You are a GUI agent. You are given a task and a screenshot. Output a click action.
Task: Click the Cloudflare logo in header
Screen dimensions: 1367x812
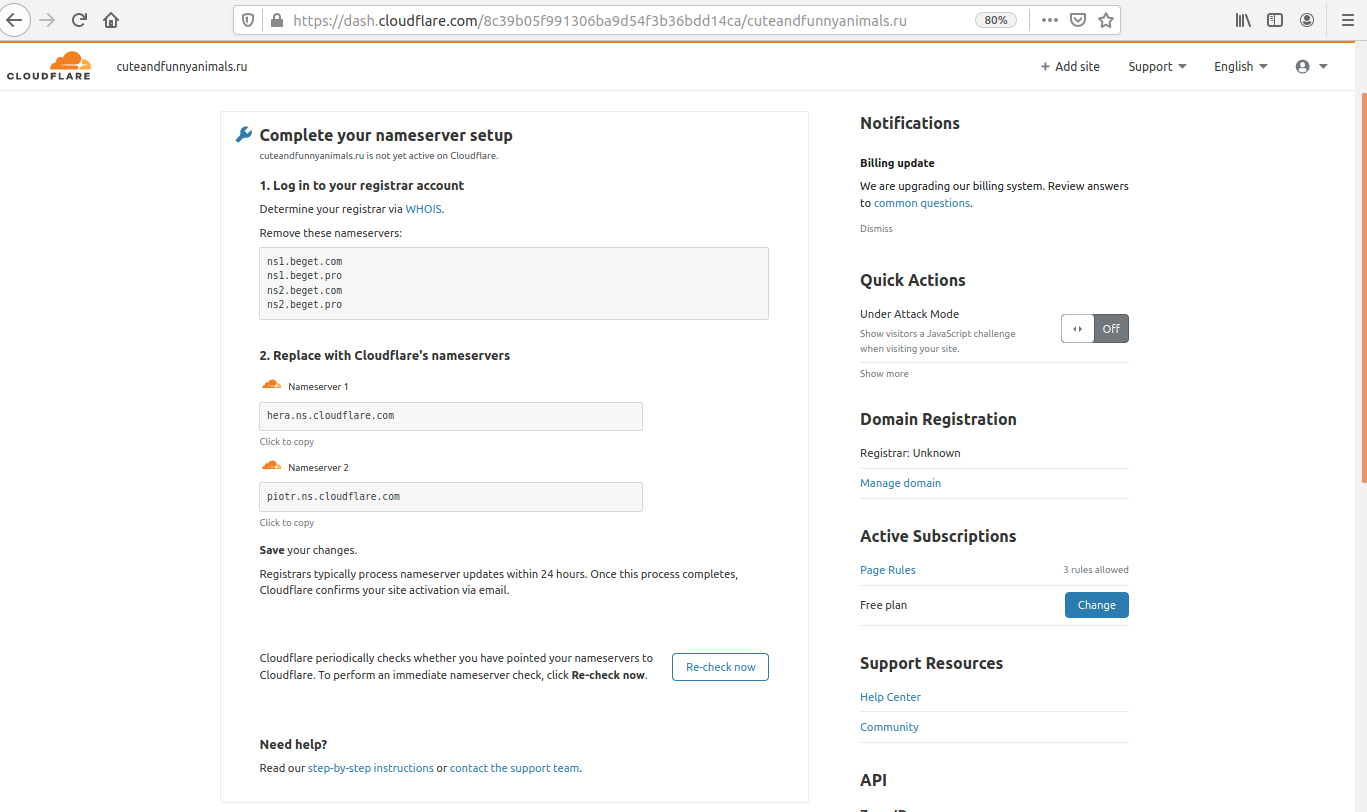click(x=49, y=66)
